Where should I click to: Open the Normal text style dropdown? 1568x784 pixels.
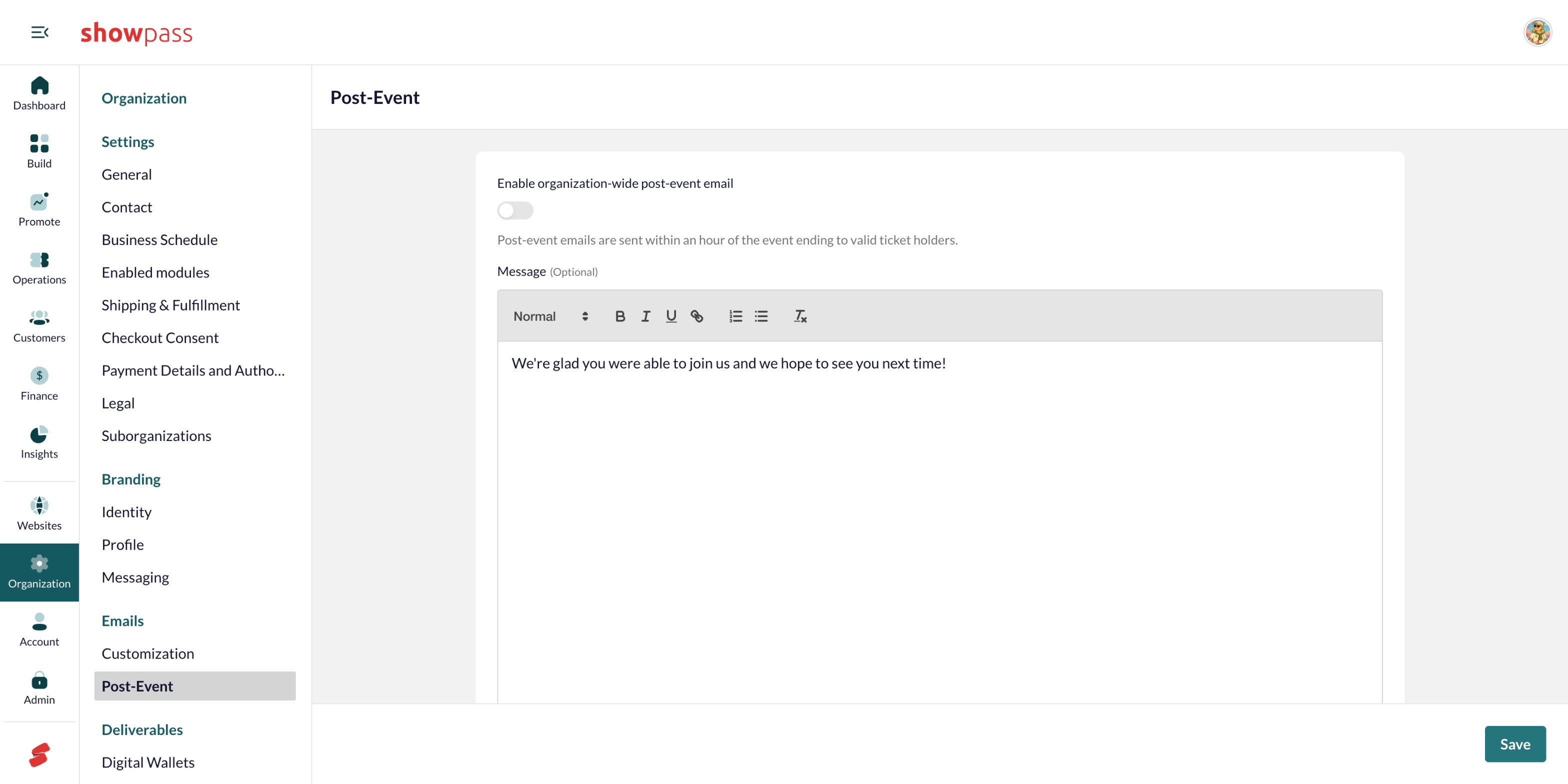(551, 316)
